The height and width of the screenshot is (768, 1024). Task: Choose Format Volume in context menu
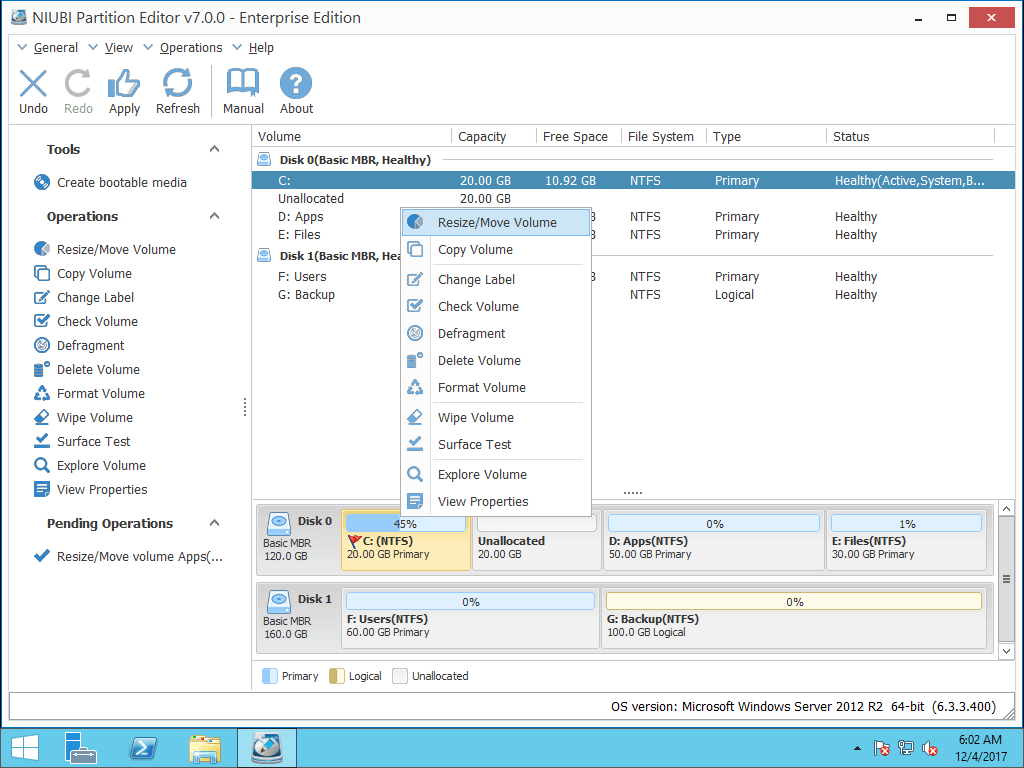coord(496,387)
